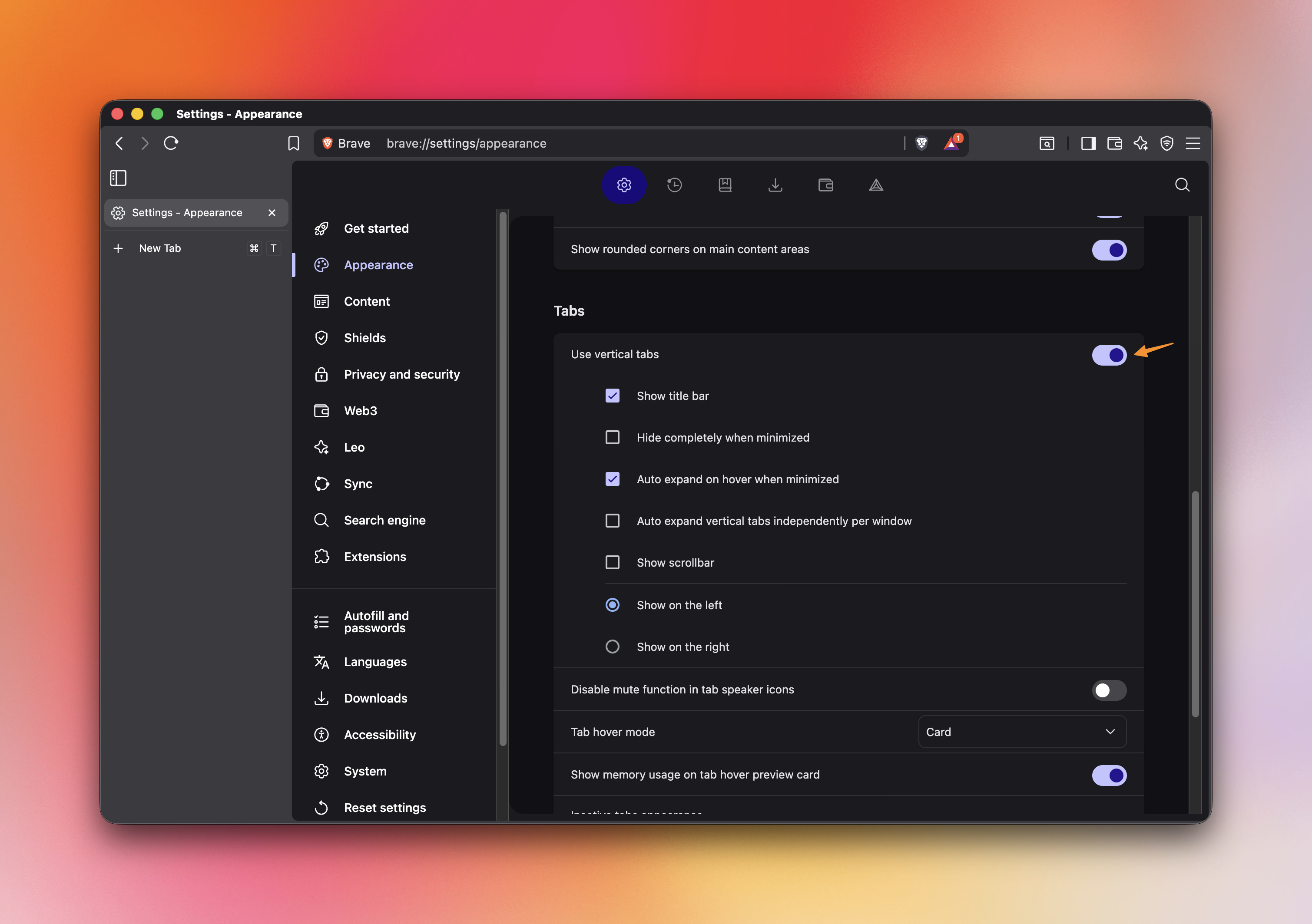
Task: Switch to the Shields settings section
Action: (x=364, y=337)
